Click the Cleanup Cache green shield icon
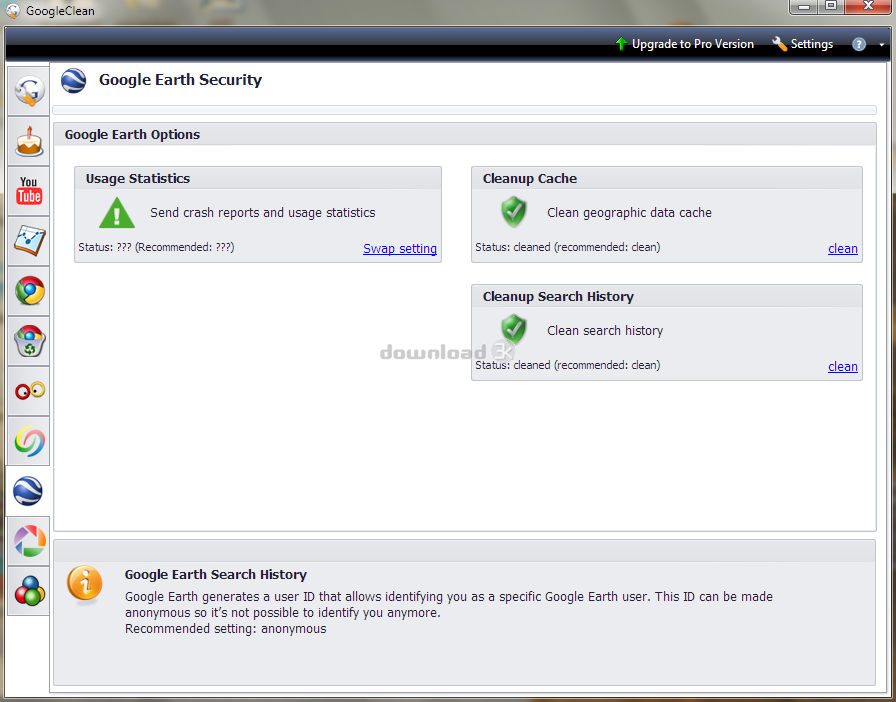Viewport: 896px width, 702px height. click(514, 212)
